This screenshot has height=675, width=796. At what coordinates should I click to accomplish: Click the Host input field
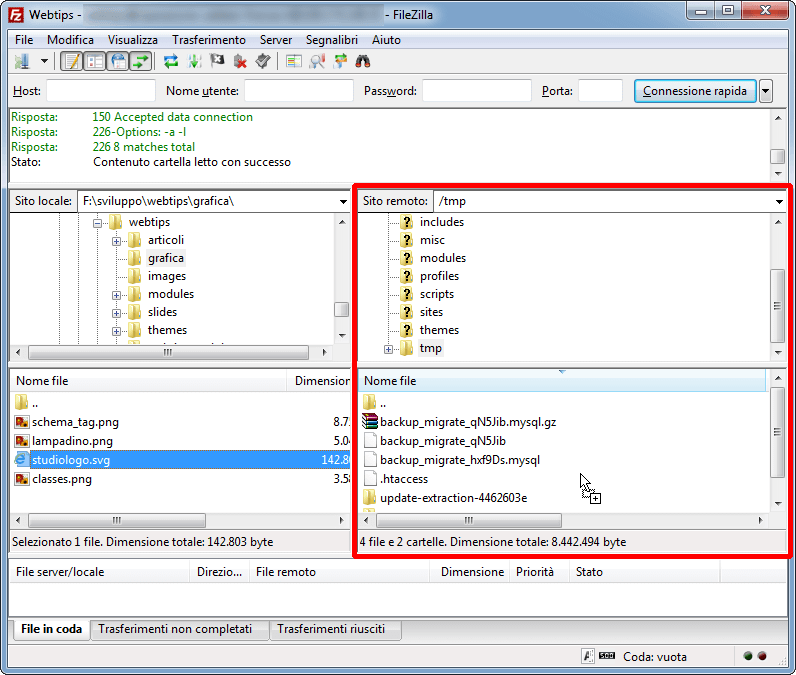(x=100, y=91)
